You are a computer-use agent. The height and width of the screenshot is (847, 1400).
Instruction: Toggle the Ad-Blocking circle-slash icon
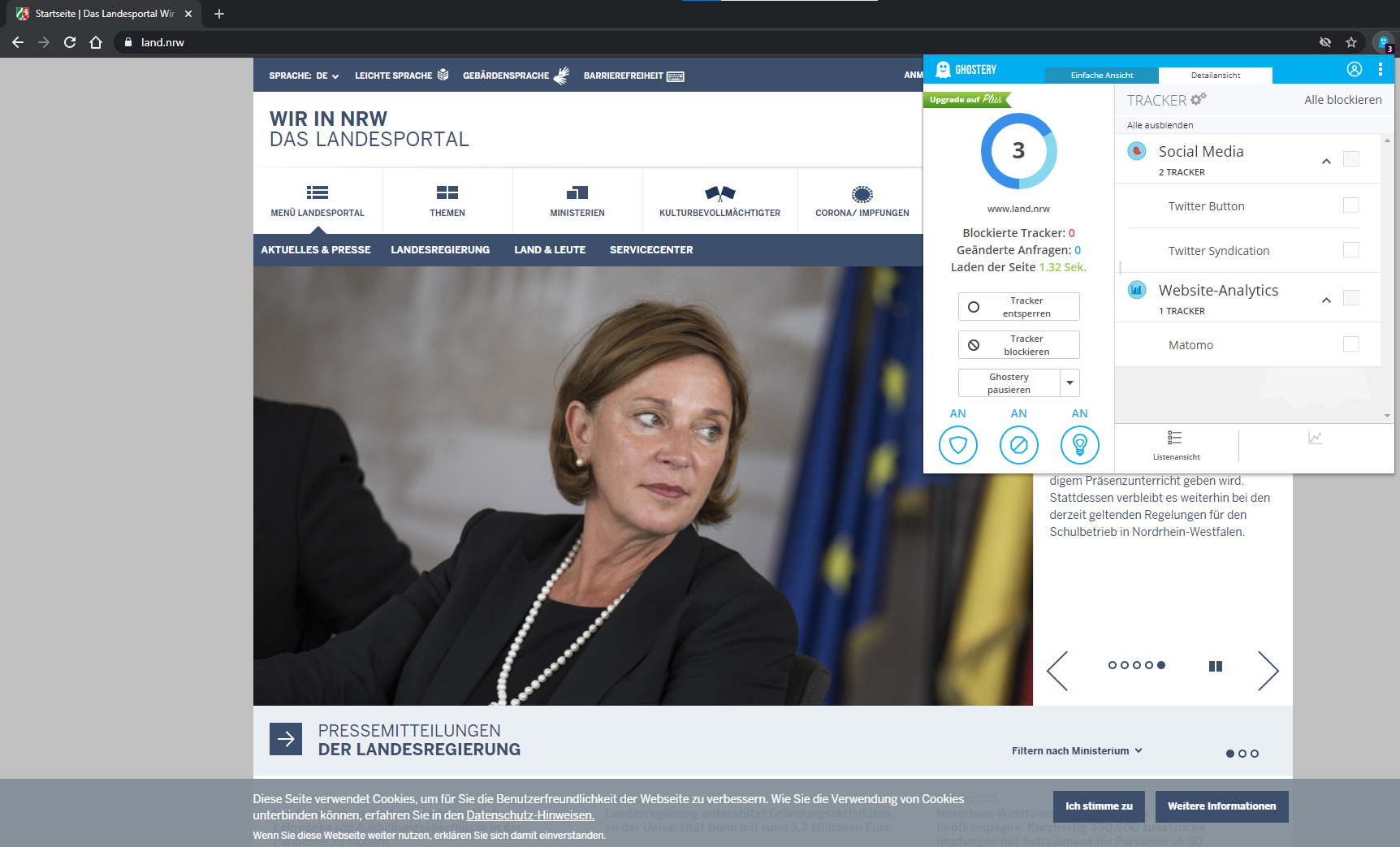point(1018,445)
